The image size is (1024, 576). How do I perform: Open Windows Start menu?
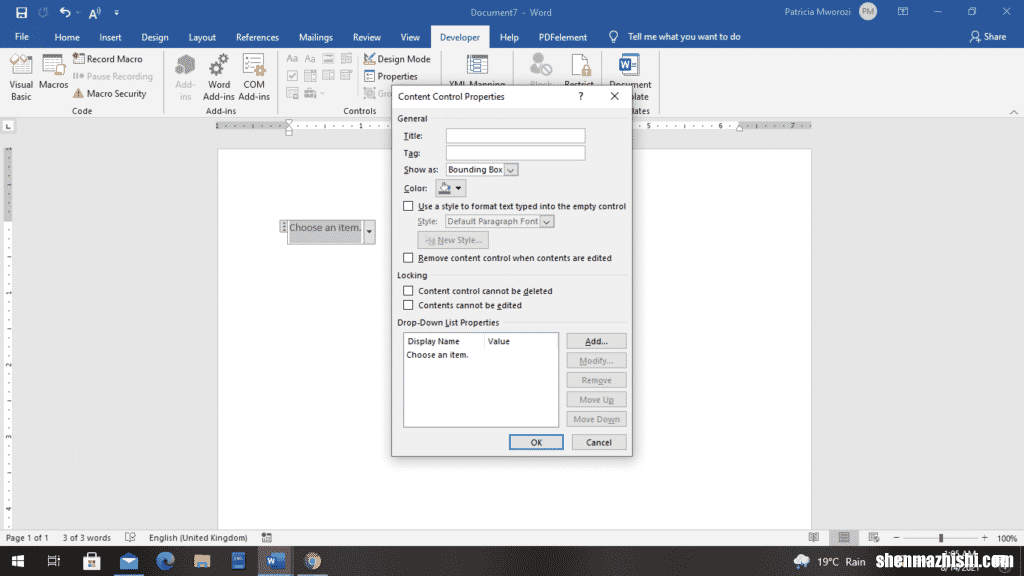pyautogui.click(x=18, y=561)
